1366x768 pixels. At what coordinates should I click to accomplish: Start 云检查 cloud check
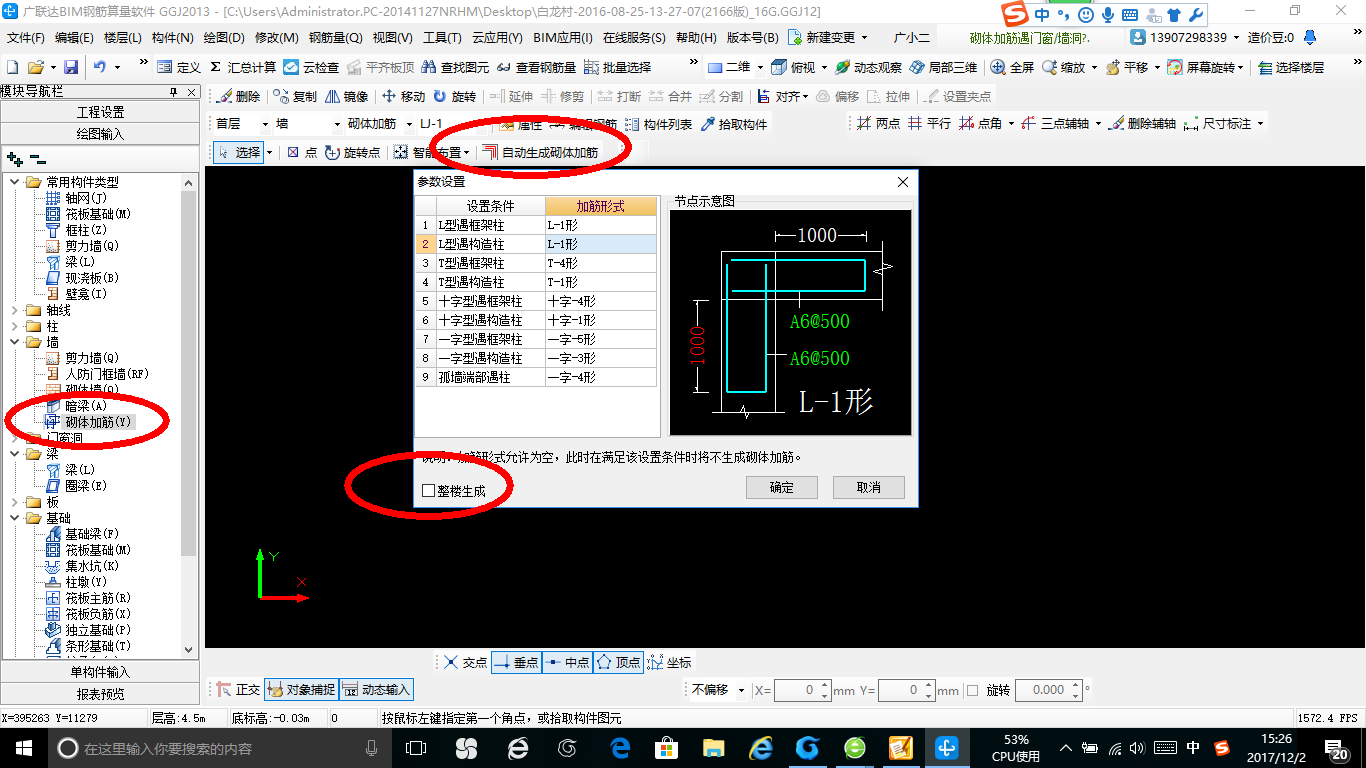point(311,67)
